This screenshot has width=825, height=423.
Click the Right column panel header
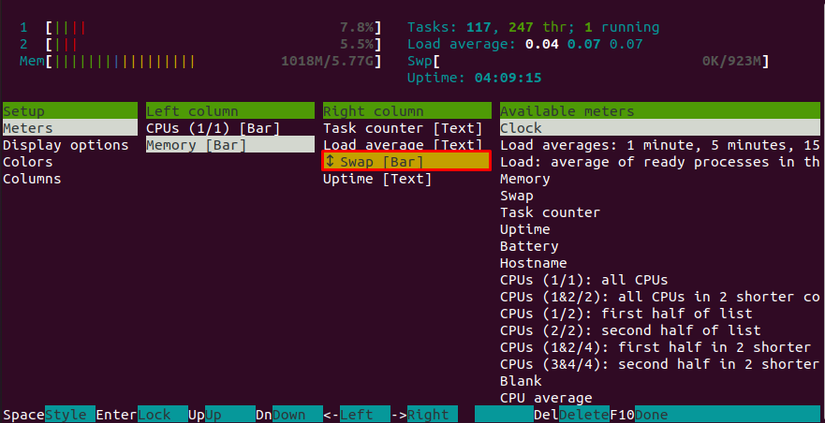pyautogui.click(x=407, y=111)
